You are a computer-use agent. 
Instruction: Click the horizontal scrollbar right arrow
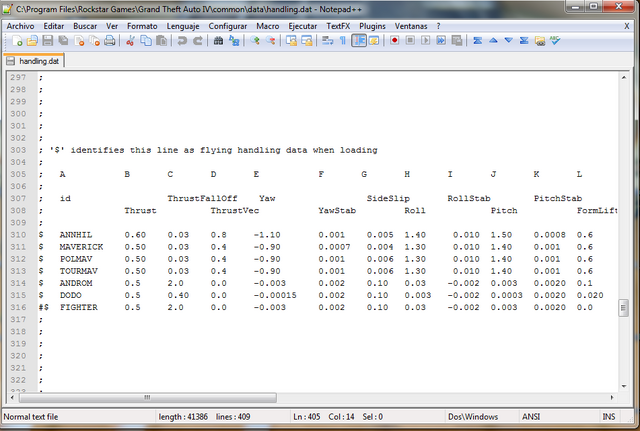coord(612,397)
